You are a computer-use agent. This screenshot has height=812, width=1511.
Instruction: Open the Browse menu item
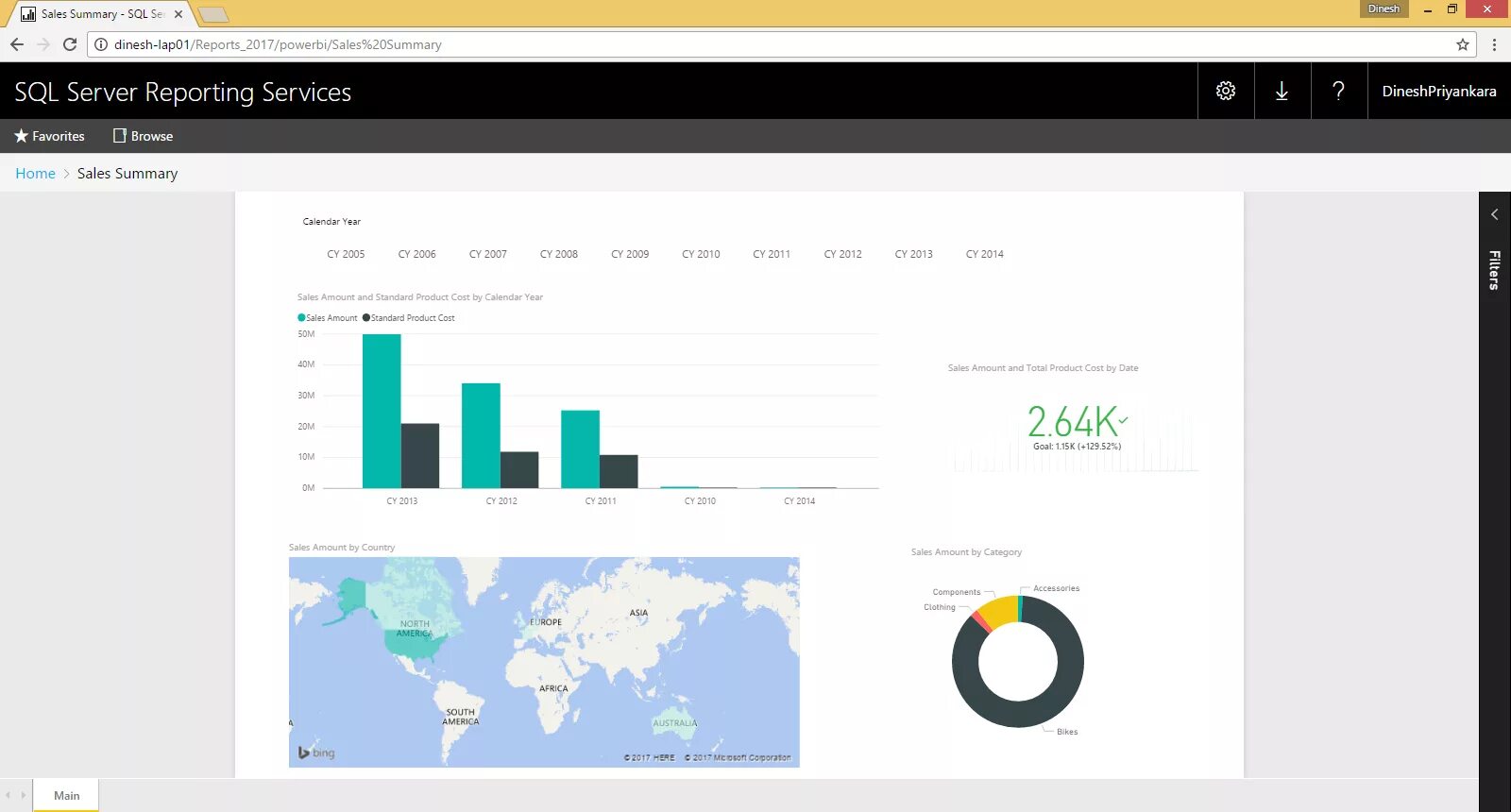pyautogui.click(x=144, y=136)
